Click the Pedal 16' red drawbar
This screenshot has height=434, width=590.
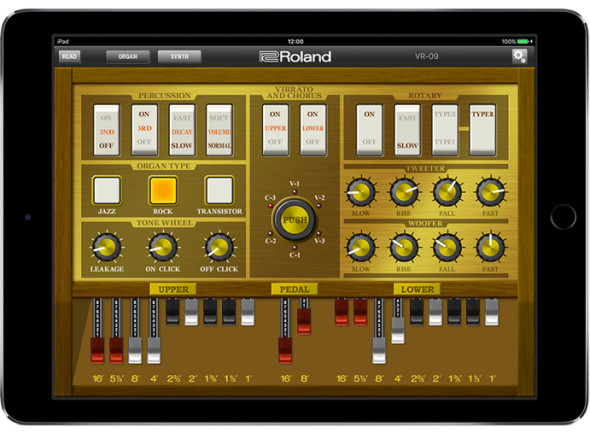[285, 350]
